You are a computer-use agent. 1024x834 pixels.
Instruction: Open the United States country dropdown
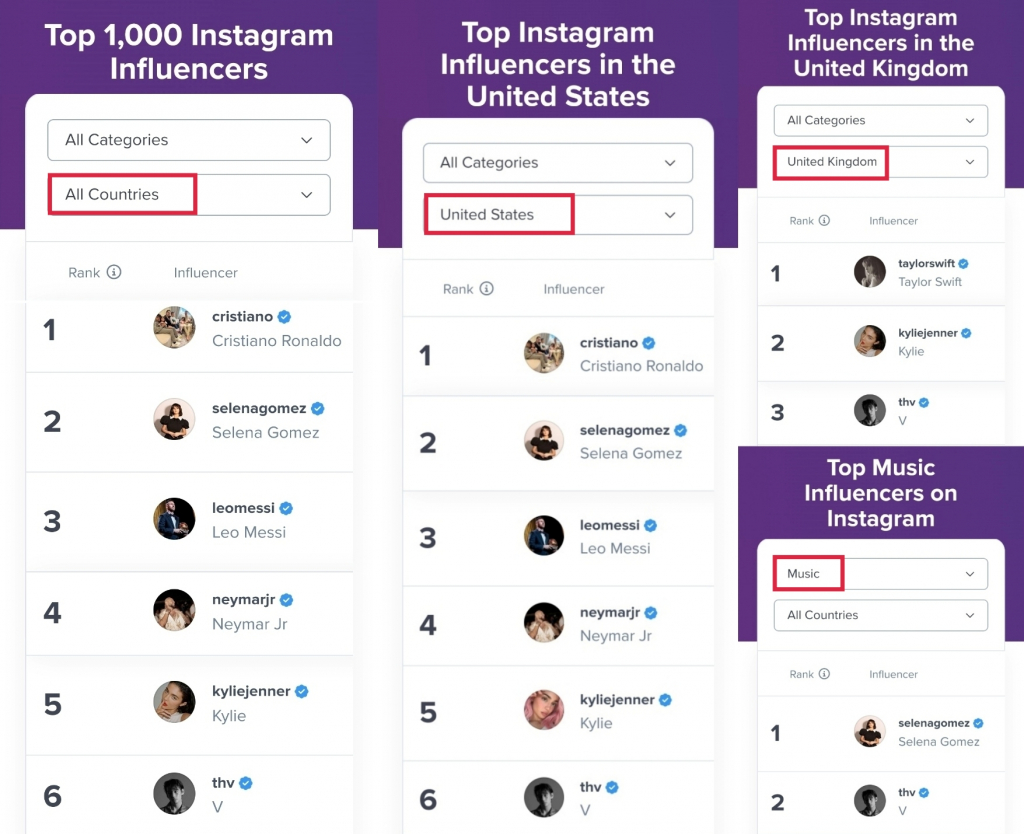coord(558,215)
